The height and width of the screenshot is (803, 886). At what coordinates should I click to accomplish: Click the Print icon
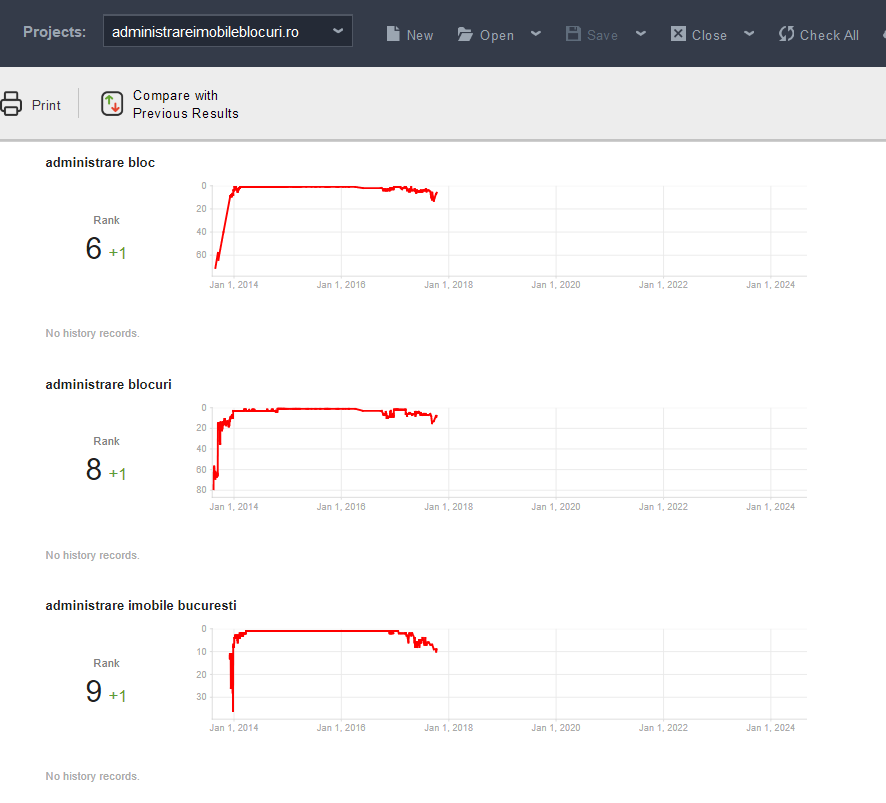[11, 103]
